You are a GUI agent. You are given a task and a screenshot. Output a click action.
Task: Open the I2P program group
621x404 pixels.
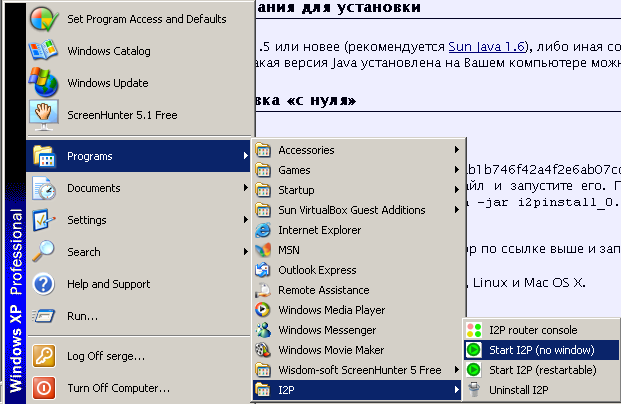click(358, 390)
